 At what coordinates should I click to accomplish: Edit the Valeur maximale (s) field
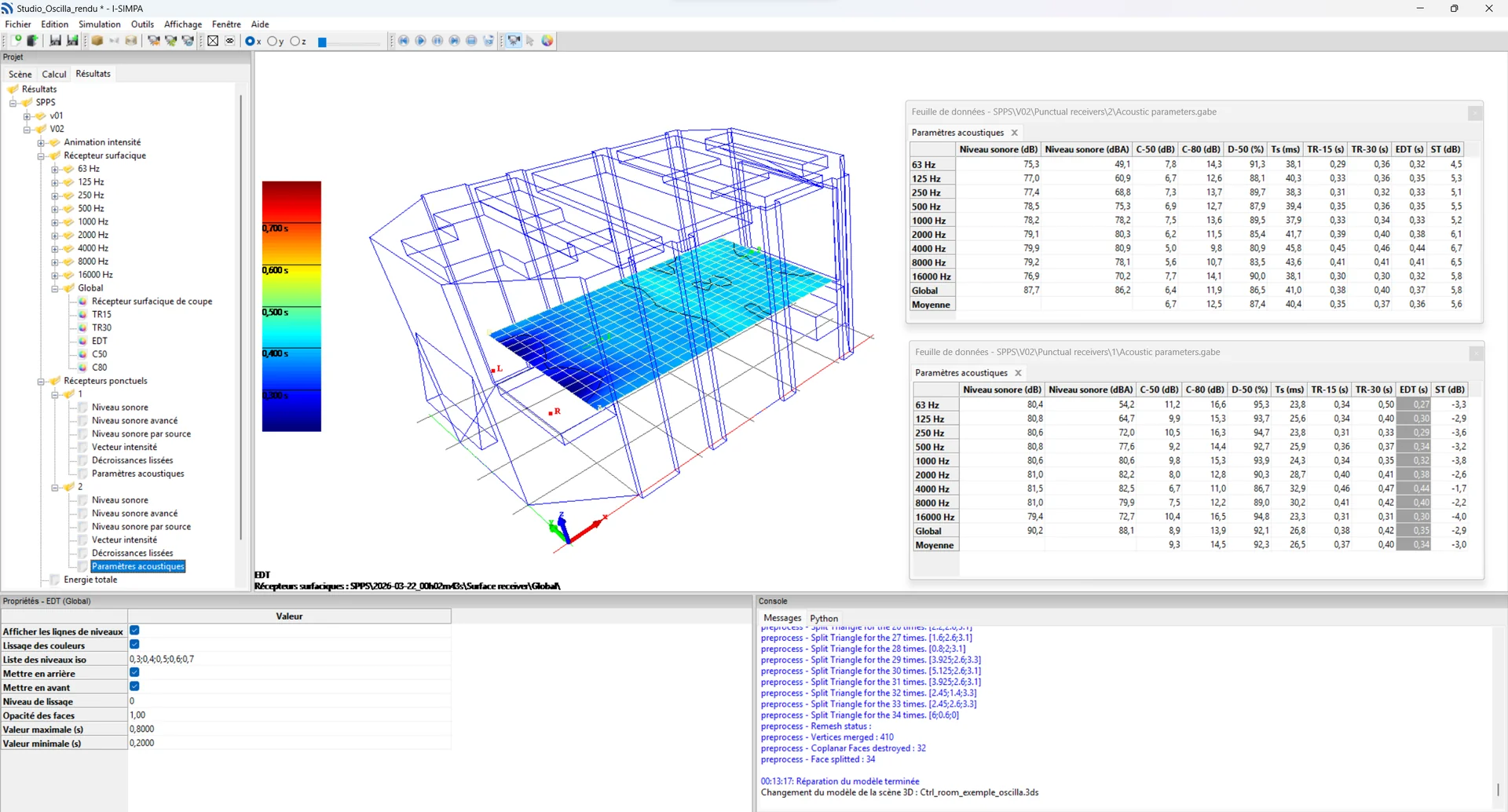pos(289,730)
